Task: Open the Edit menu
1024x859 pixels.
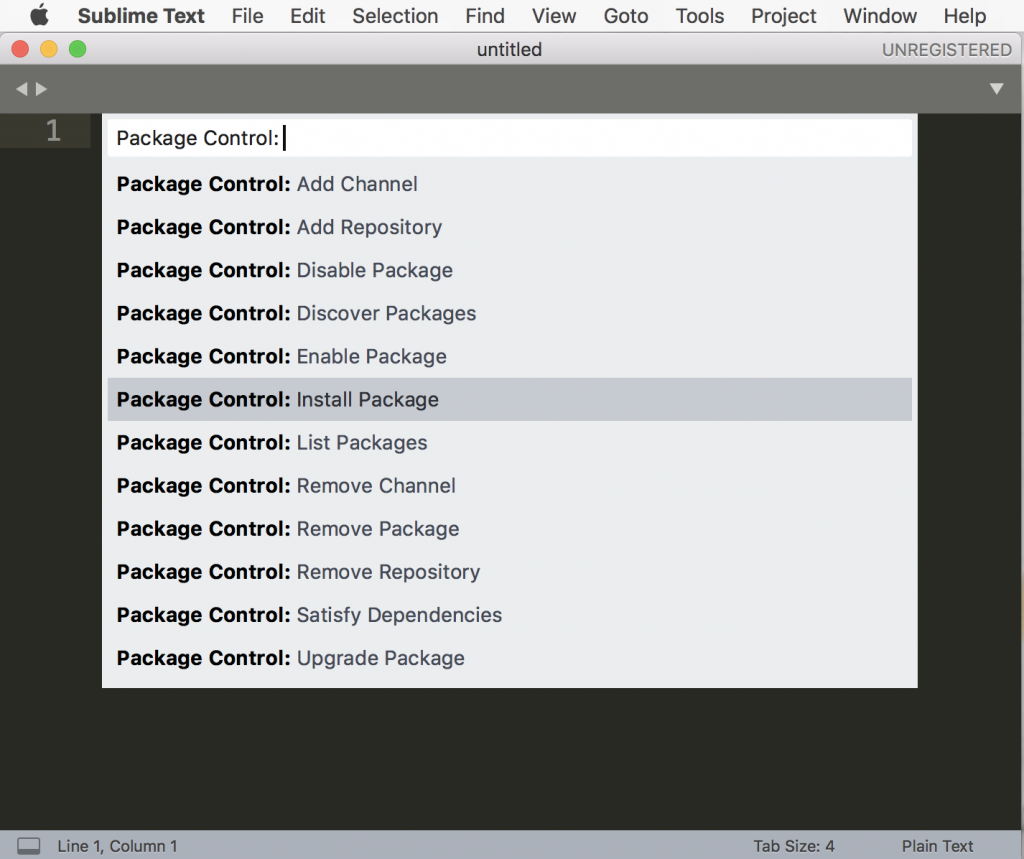Action: click(x=308, y=16)
